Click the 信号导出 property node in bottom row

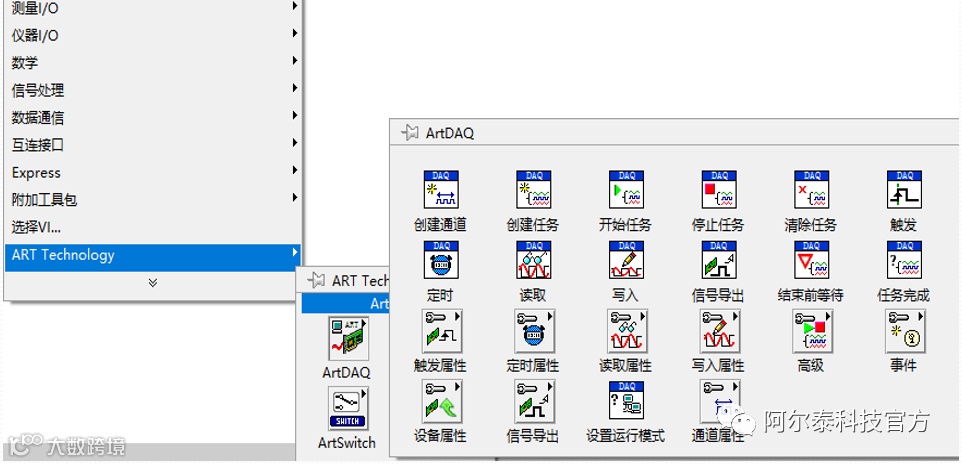click(534, 401)
